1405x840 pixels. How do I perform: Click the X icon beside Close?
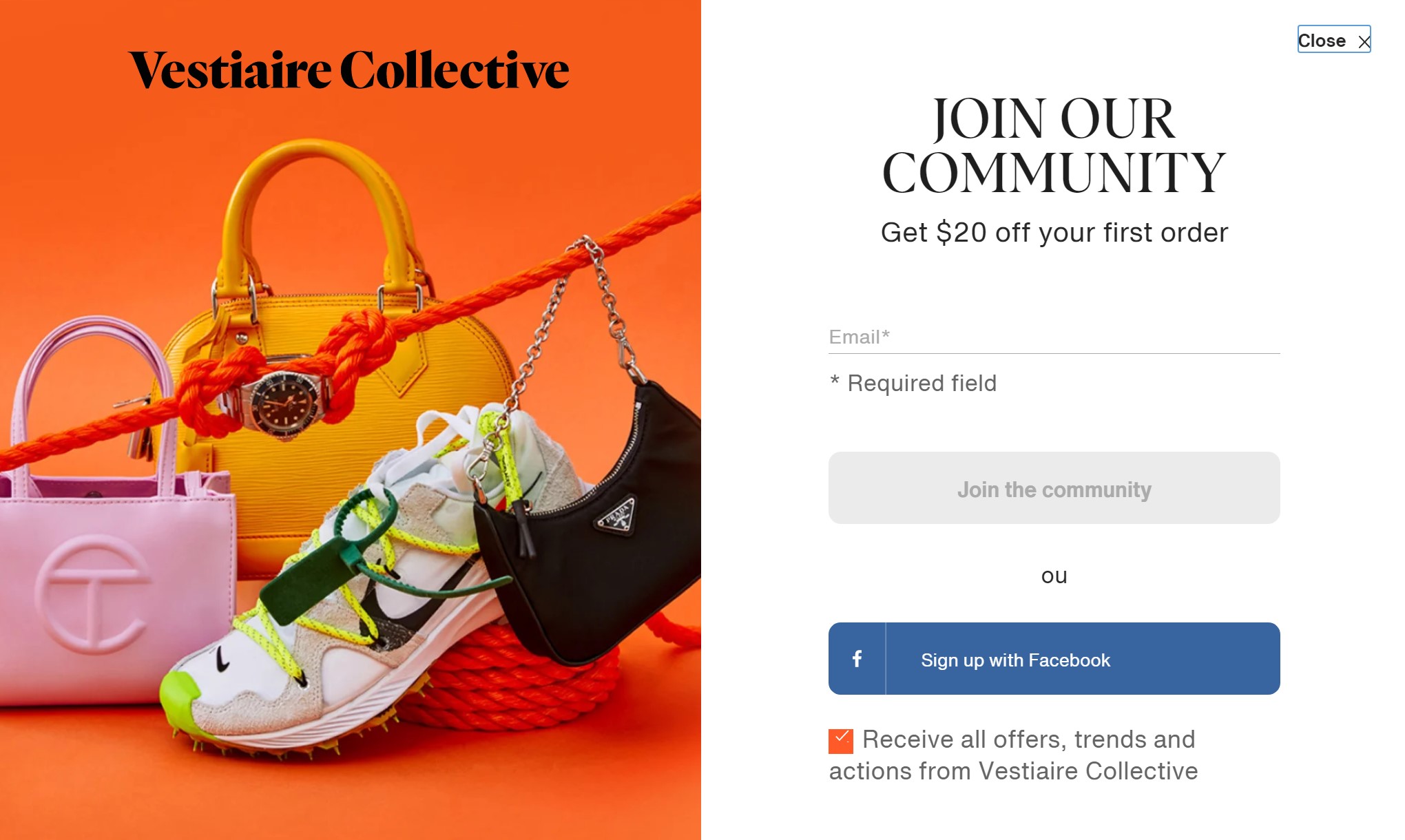pos(1364,42)
